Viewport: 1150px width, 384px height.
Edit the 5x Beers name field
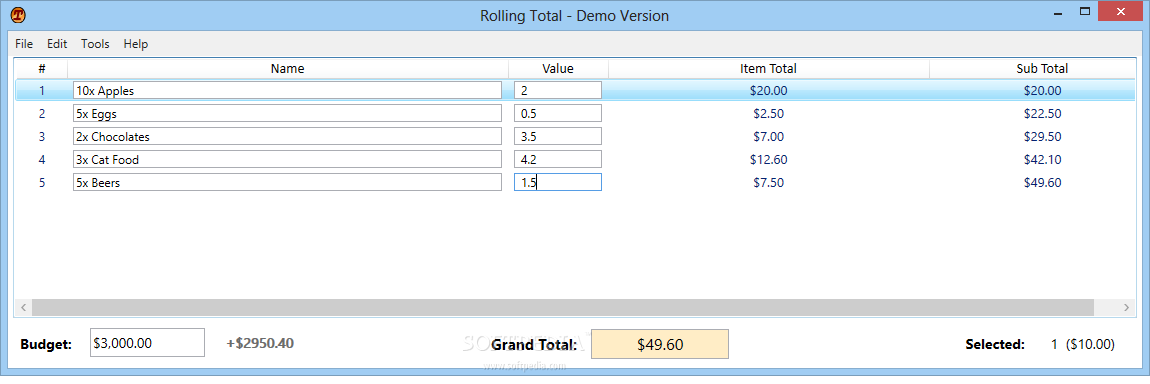click(288, 182)
